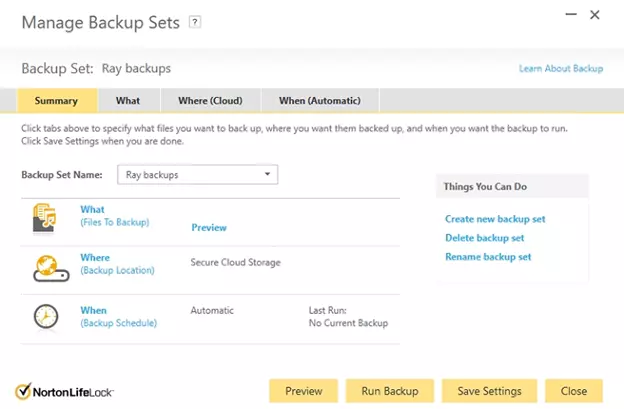Click the clock icon beside When
The width and height of the screenshot is (624, 409).
coord(44,317)
